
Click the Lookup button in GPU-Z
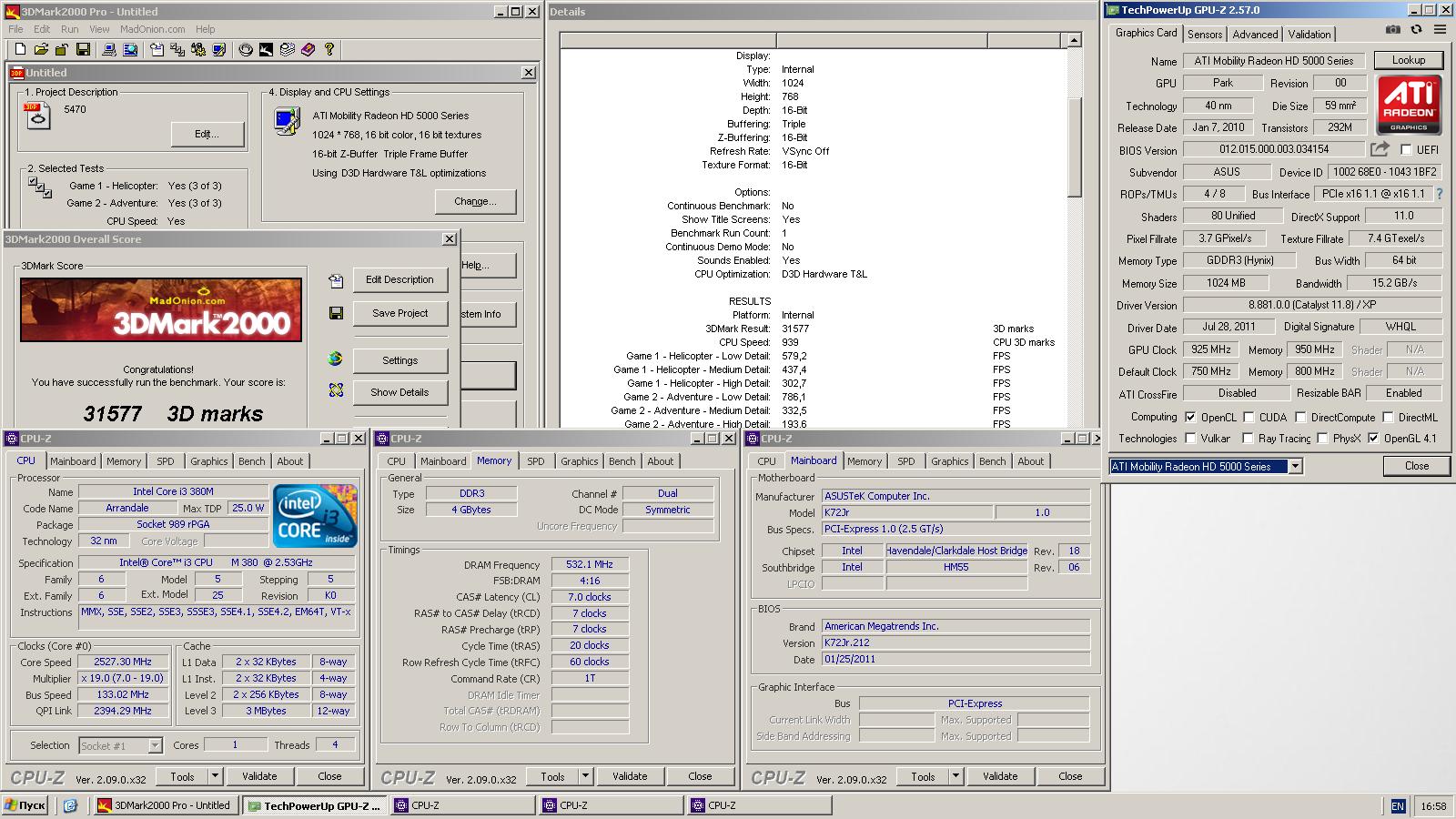point(1409,60)
